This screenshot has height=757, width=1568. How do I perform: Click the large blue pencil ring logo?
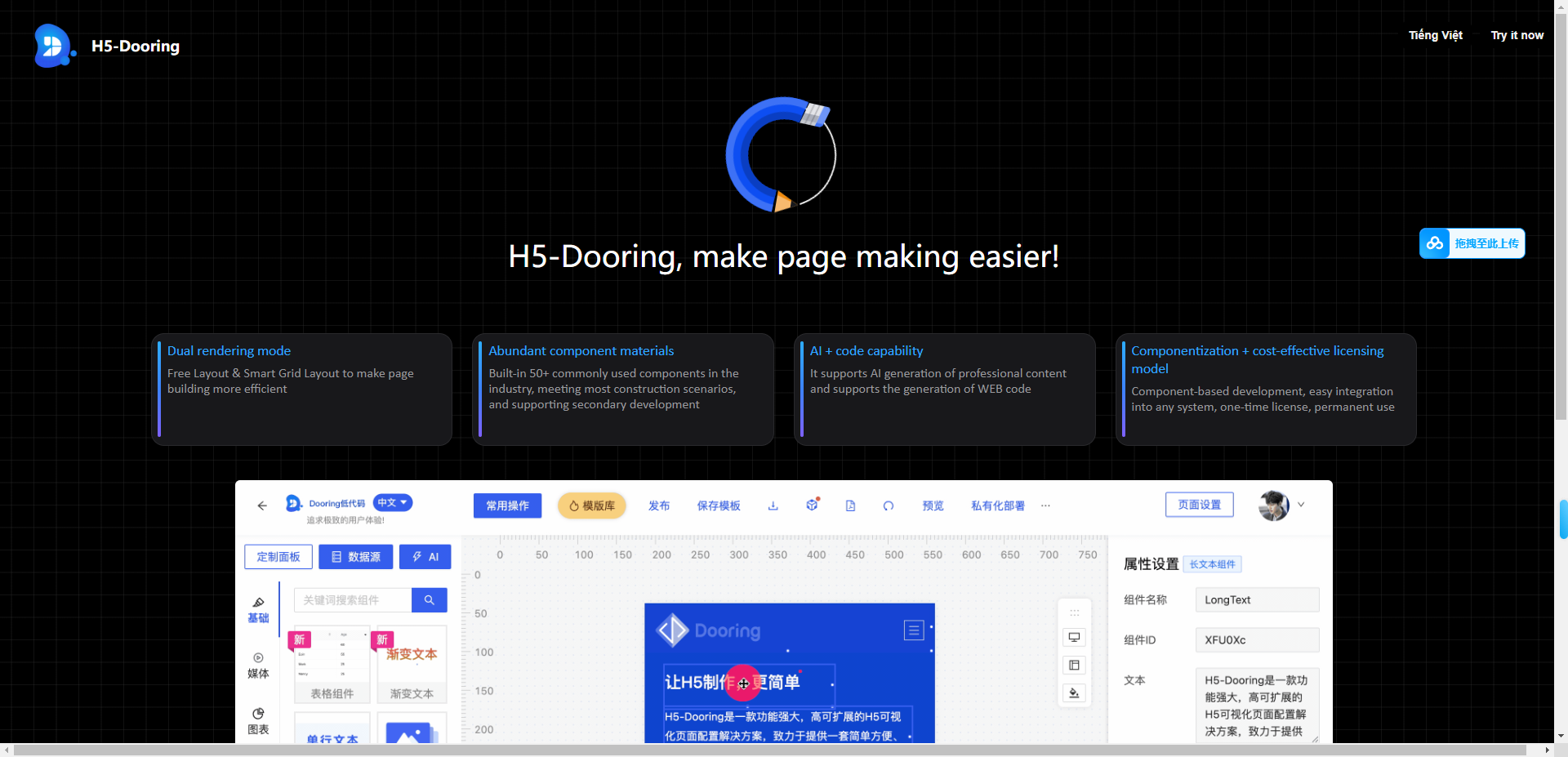tap(782, 154)
